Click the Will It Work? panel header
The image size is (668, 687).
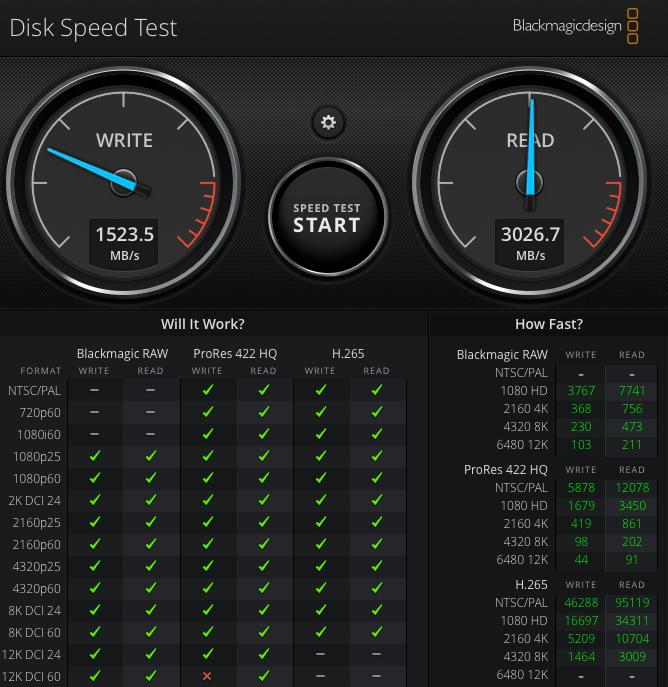pyautogui.click(x=202, y=324)
